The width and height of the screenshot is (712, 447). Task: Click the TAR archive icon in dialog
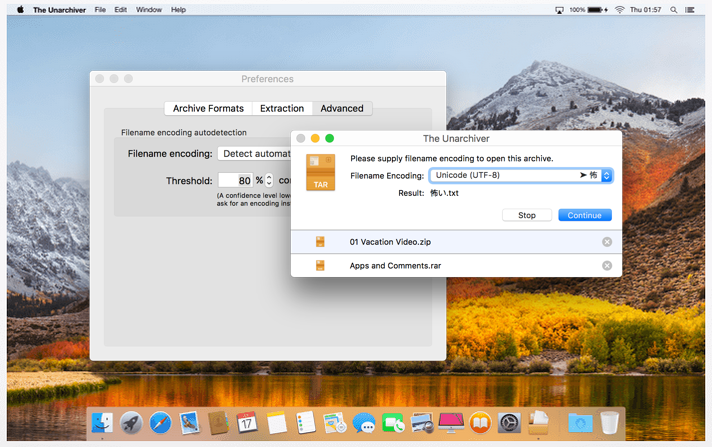[321, 173]
